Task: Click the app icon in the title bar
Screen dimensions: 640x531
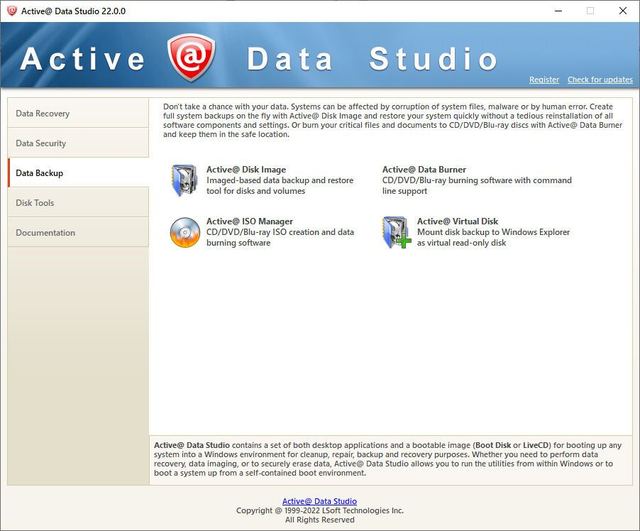Action: click(13, 11)
